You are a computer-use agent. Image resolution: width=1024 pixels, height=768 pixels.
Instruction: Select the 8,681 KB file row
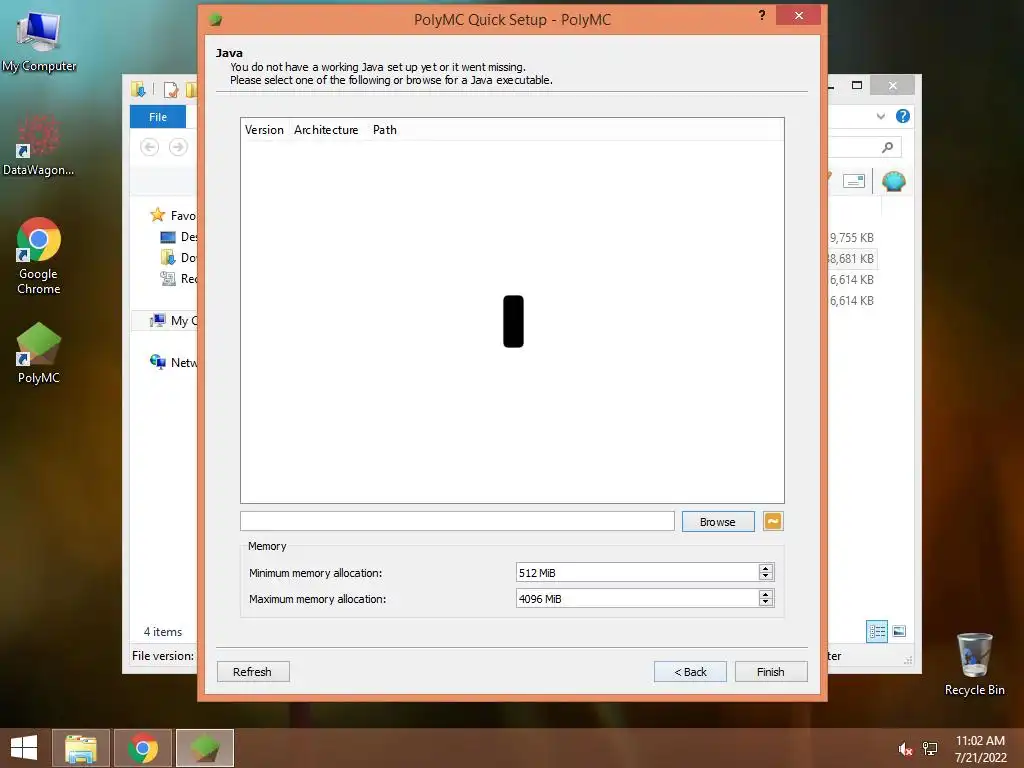[852, 259]
